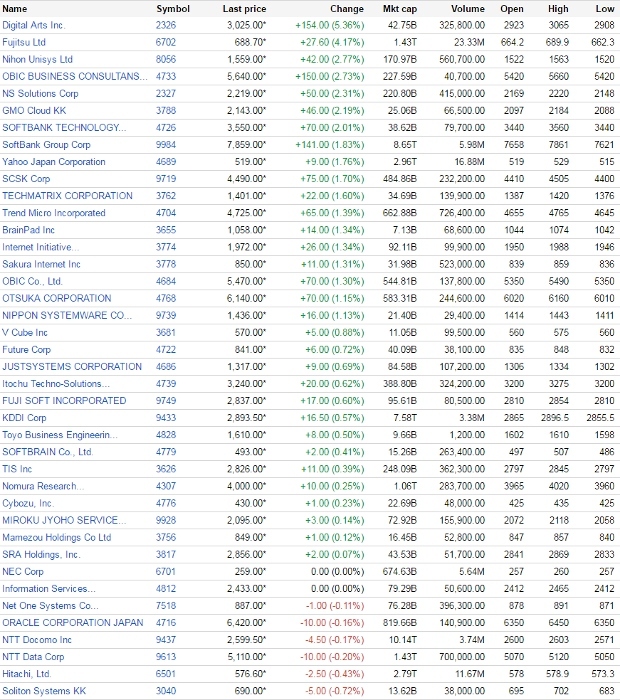This screenshot has height=700, width=620.
Task: Open V Cube Inc link
Action: click(x=25, y=333)
